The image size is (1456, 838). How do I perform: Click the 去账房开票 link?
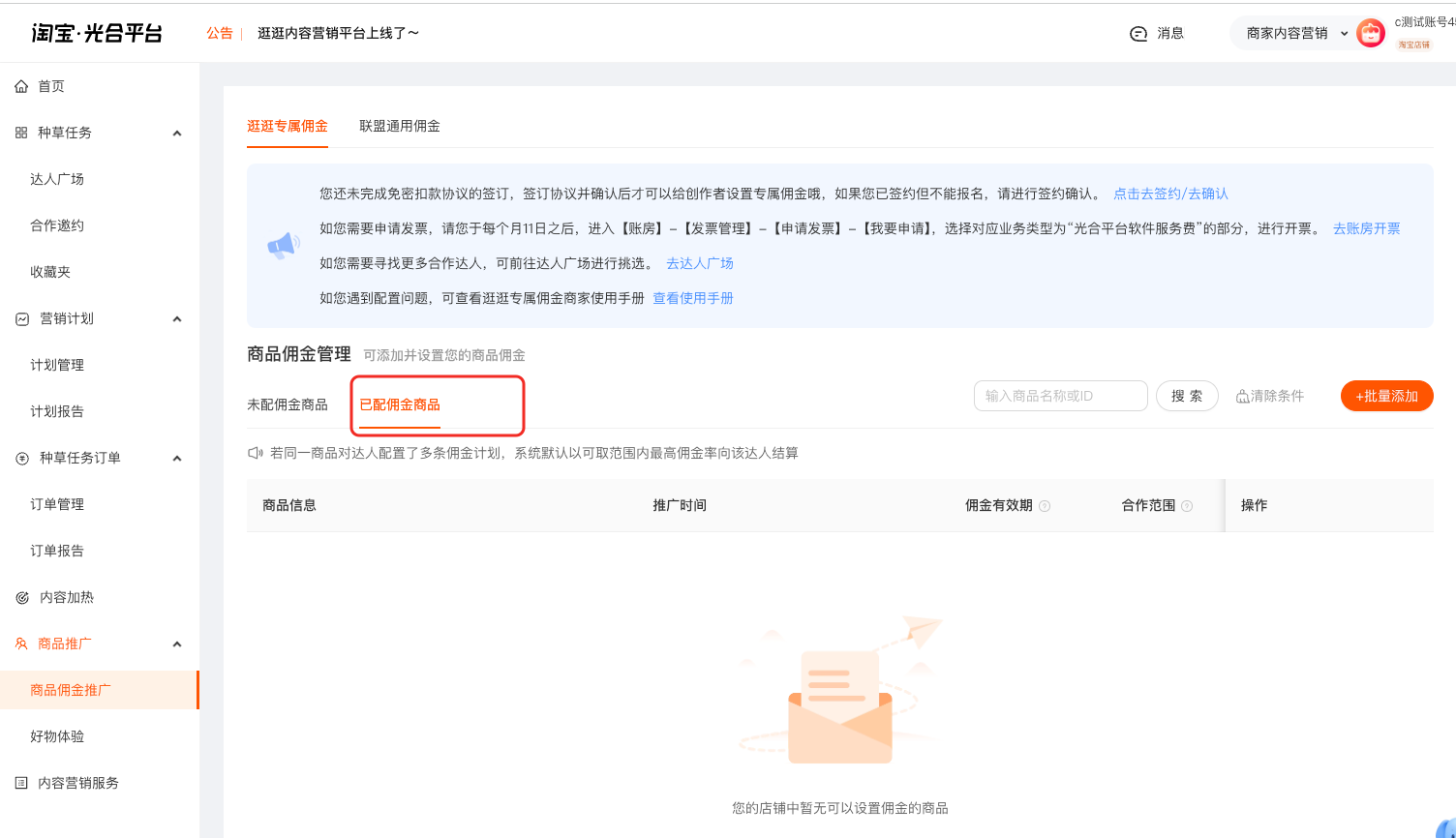click(x=1367, y=228)
